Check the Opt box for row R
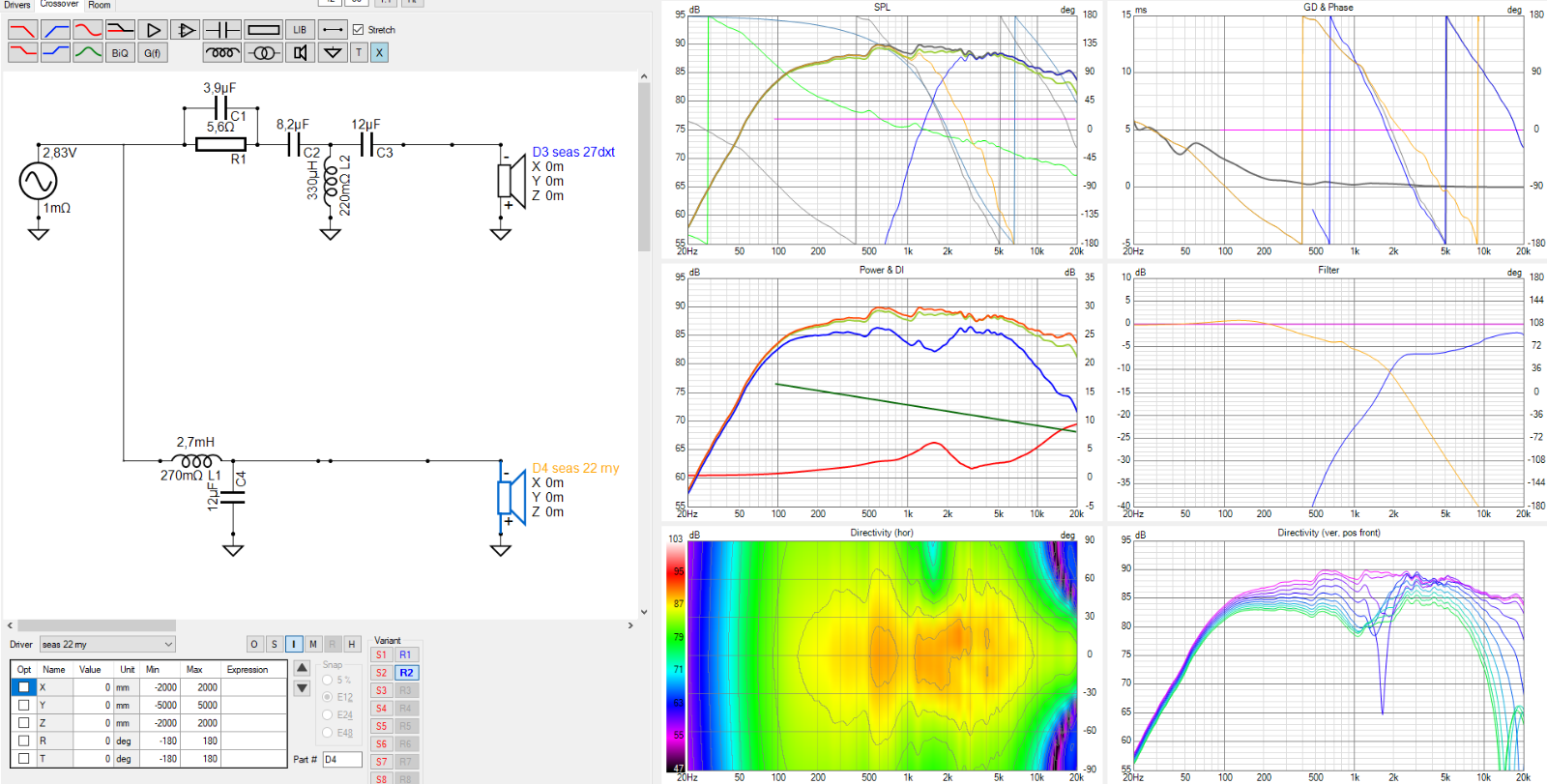The height and width of the screenshot is (784, 1547). click(24, 740)
